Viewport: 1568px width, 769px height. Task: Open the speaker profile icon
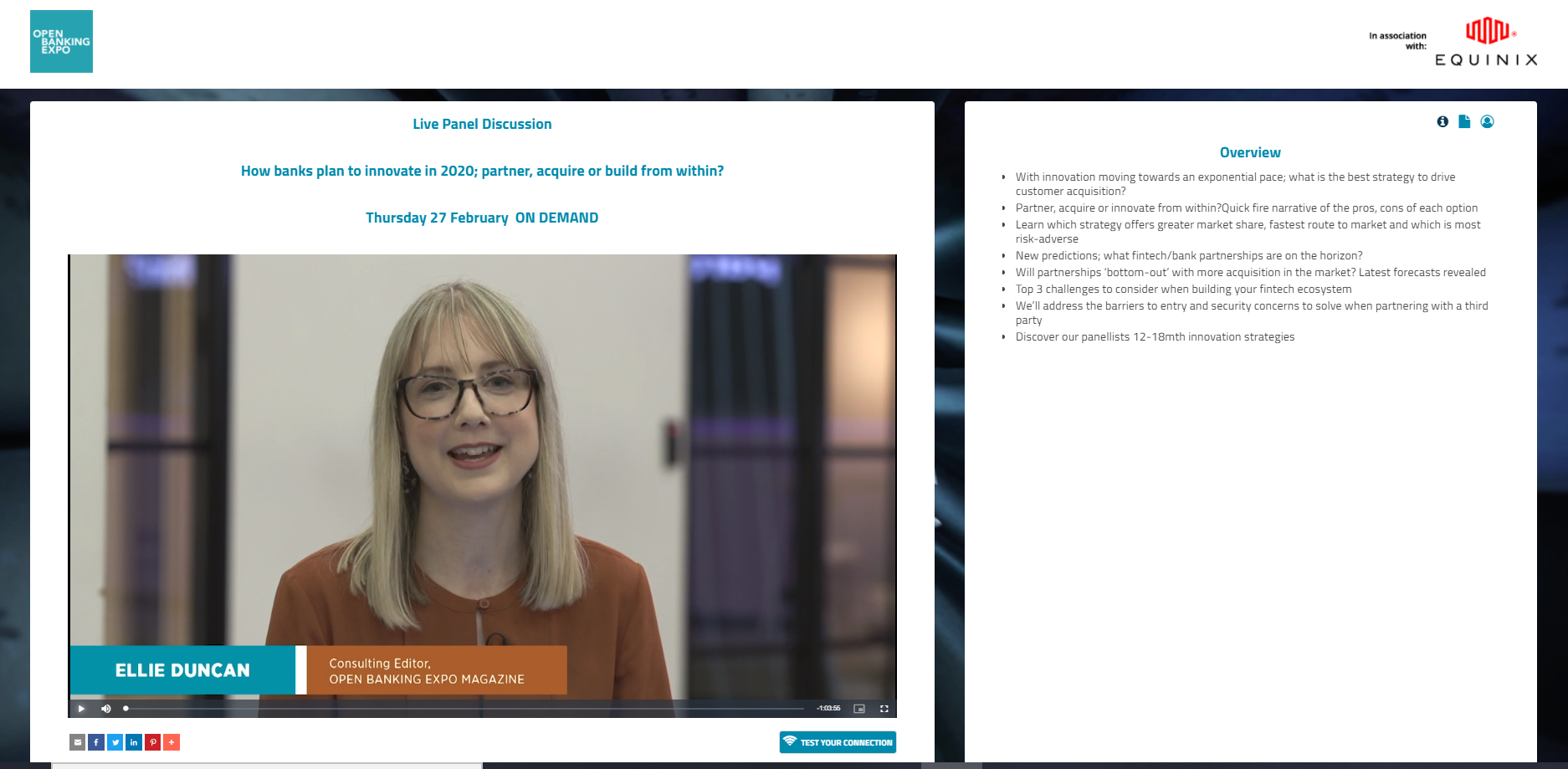(1487, 121)
